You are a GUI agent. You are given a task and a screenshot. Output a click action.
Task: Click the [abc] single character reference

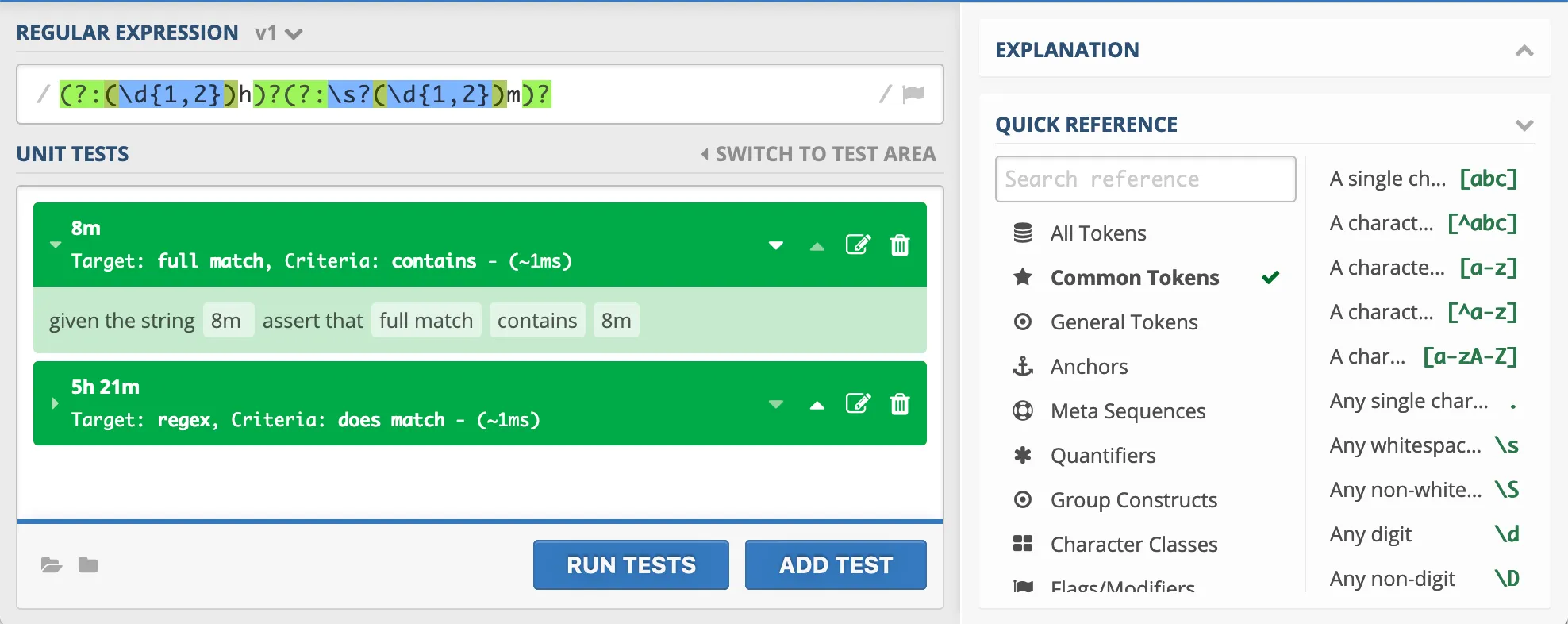pyautogui.click(x=1424, y=179)
